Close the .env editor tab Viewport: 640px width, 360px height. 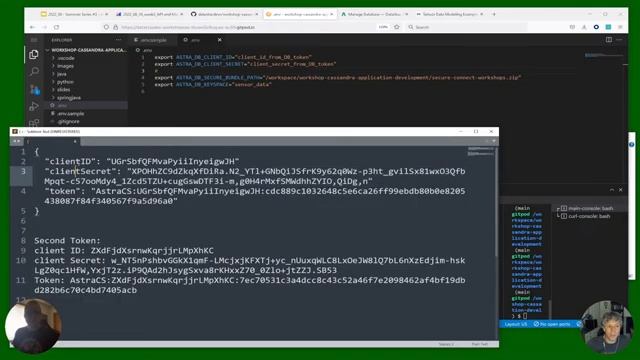click(220, 40)
